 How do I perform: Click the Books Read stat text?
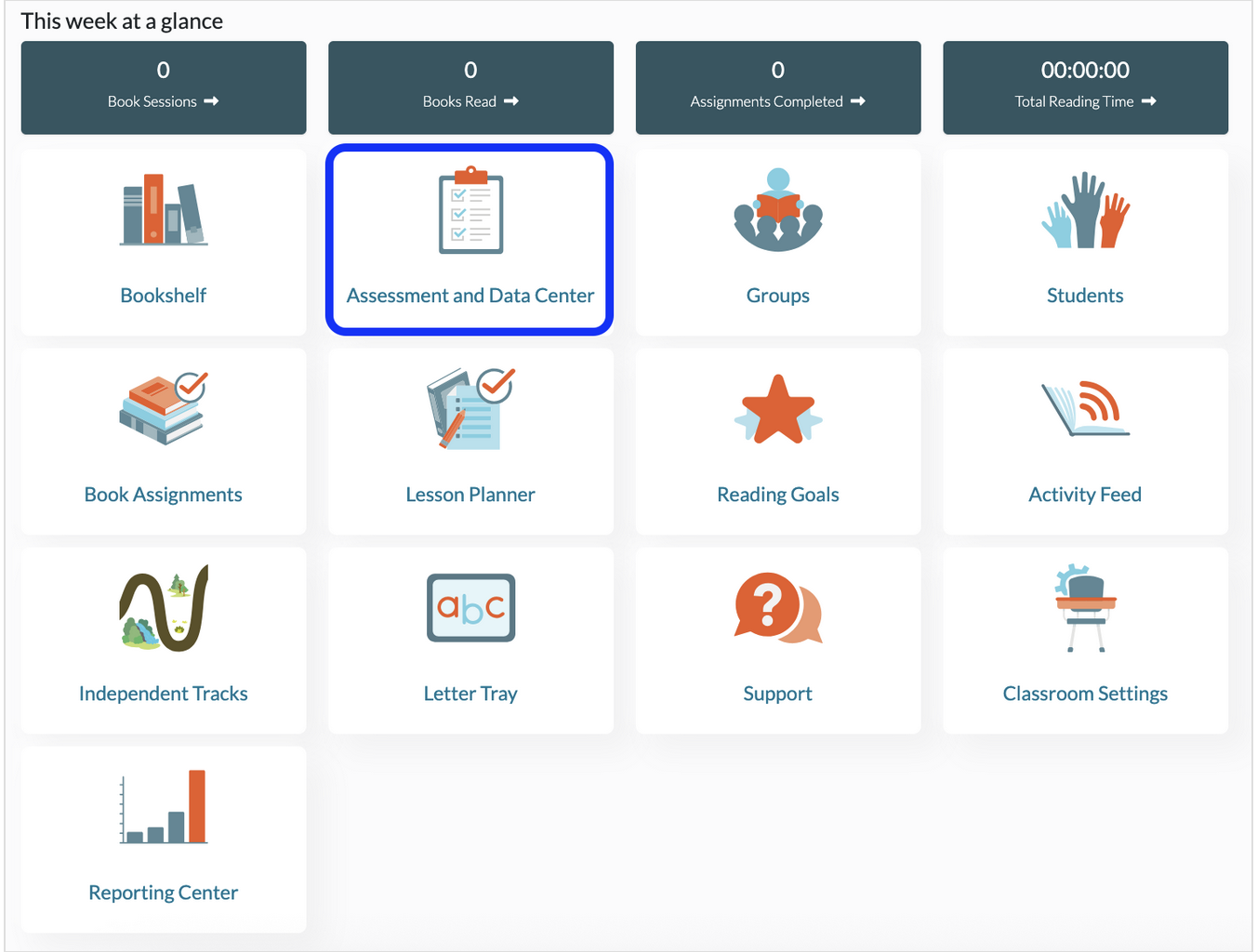click(459, 101)
